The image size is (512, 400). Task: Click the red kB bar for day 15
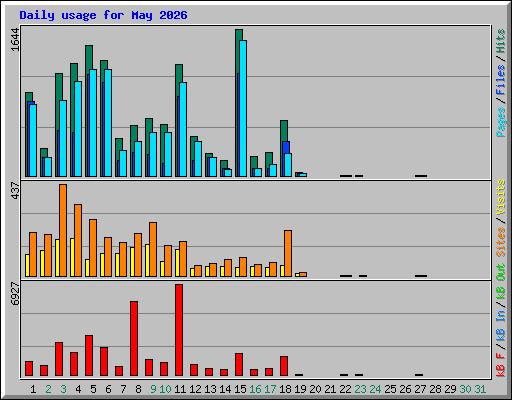coord(239,365)
